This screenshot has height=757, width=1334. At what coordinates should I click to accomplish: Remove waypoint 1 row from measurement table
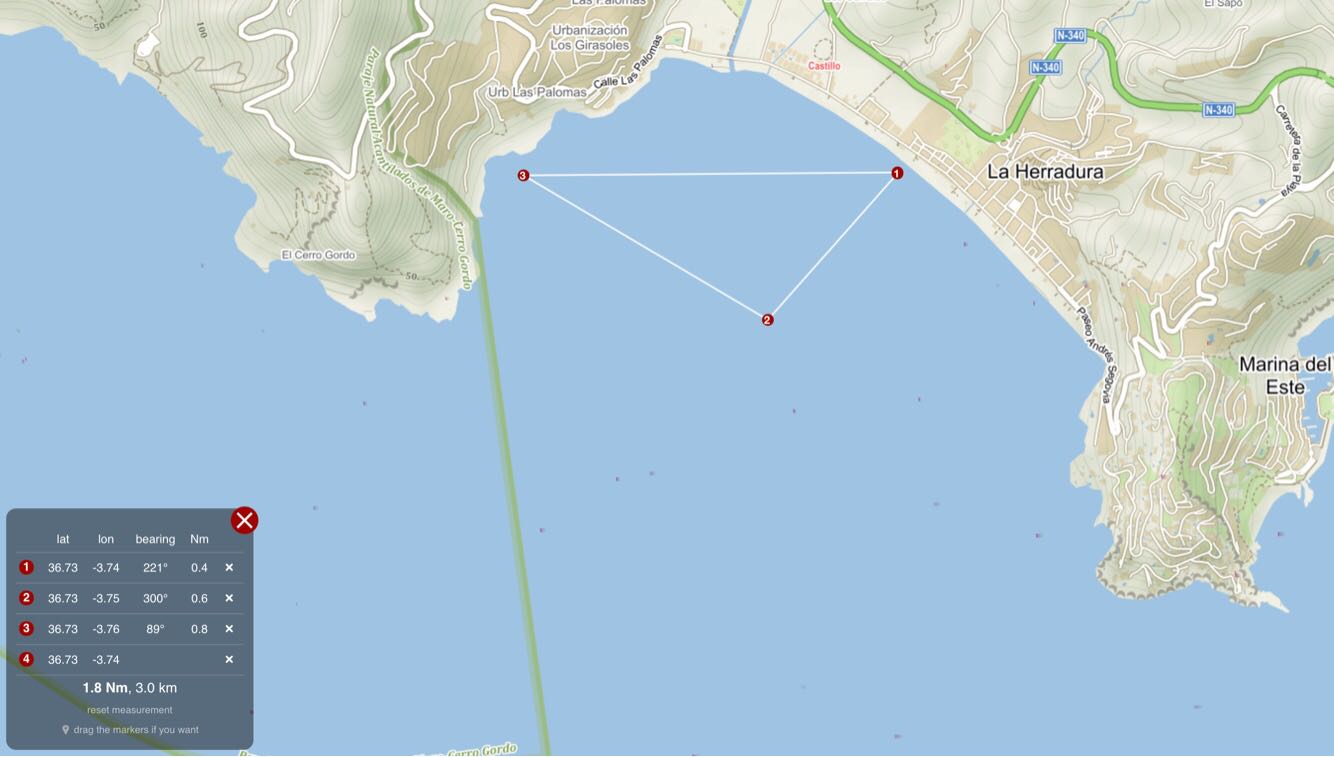(229, 567)
